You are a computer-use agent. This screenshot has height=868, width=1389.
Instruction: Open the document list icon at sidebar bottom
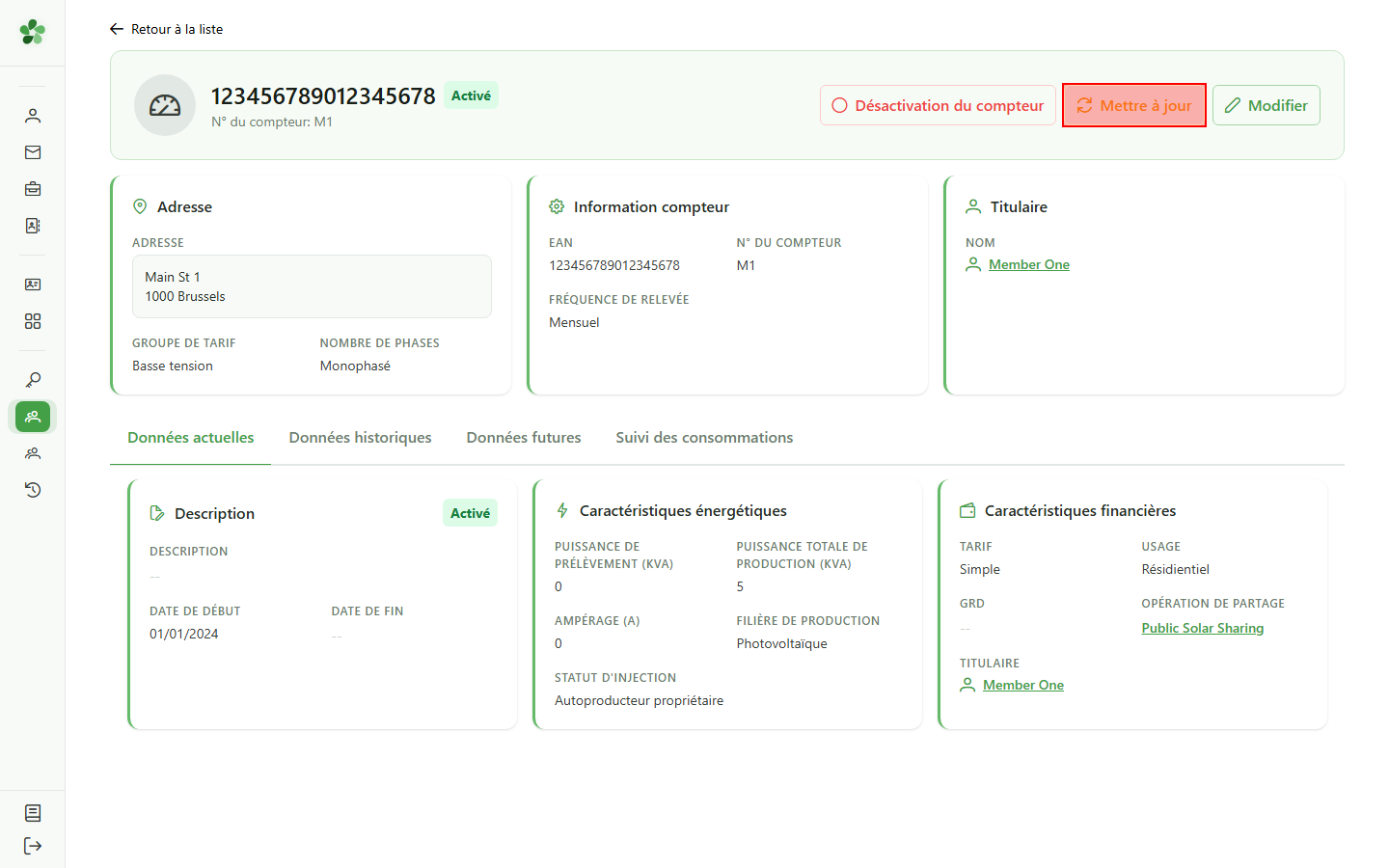[x=33, y=813]
